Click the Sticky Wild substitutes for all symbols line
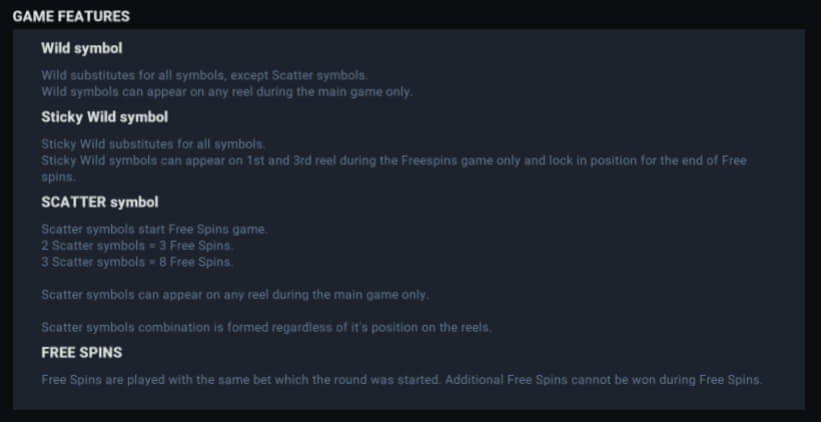Image resolution: width=821 pixels, height=422 pixels. tap(153, 144)
